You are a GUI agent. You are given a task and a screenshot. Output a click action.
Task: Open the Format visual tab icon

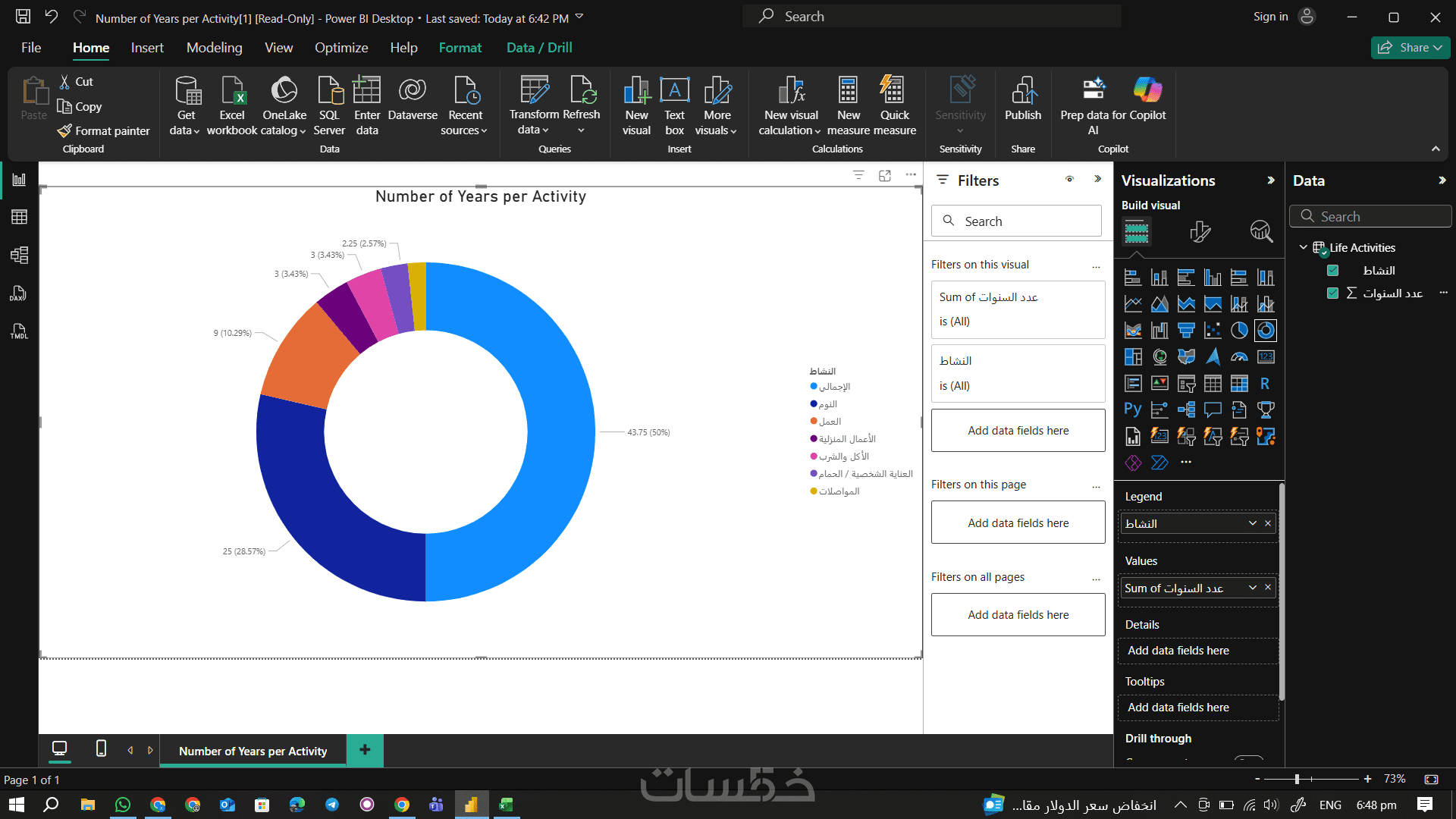(1200, 231)
